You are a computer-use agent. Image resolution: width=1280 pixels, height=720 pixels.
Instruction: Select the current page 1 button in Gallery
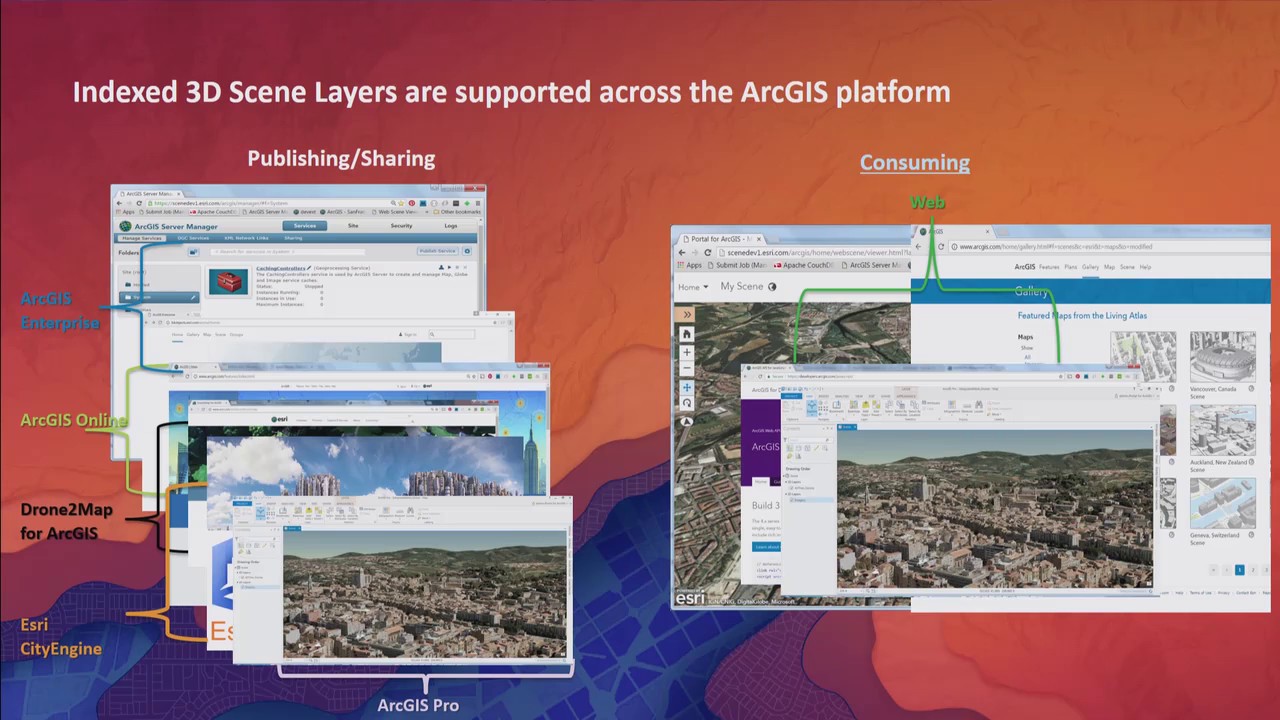pyautogui.click(x=1239, y=570)
